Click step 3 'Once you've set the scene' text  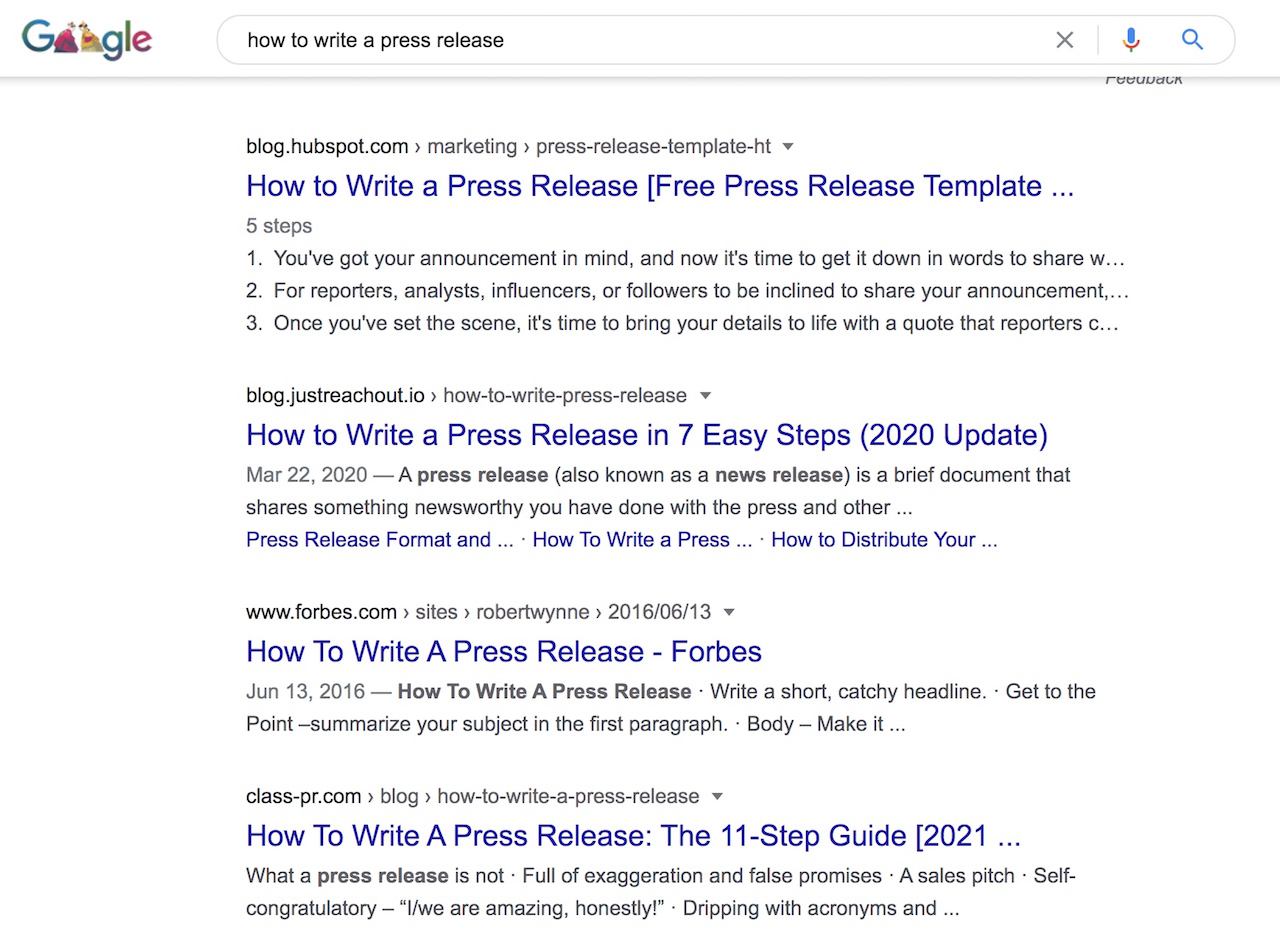[696, 324]
